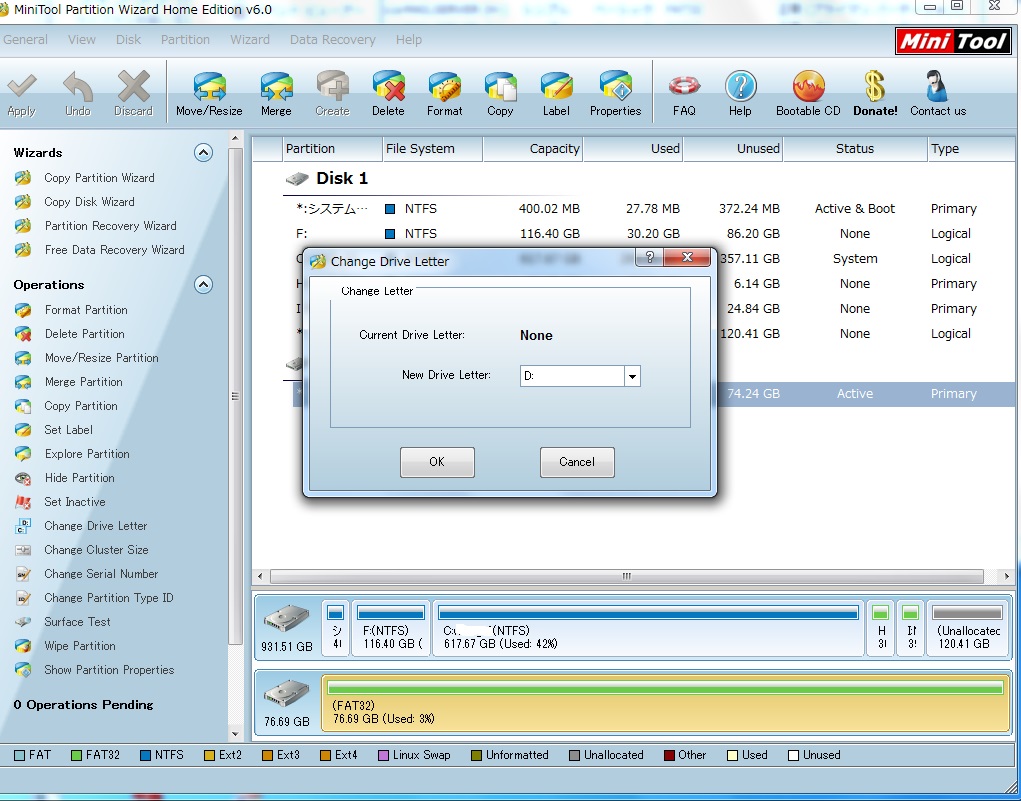Close the Change Drive Letter dialog
This screenshot has height=801, width=1021.
[x=687, y=257]
